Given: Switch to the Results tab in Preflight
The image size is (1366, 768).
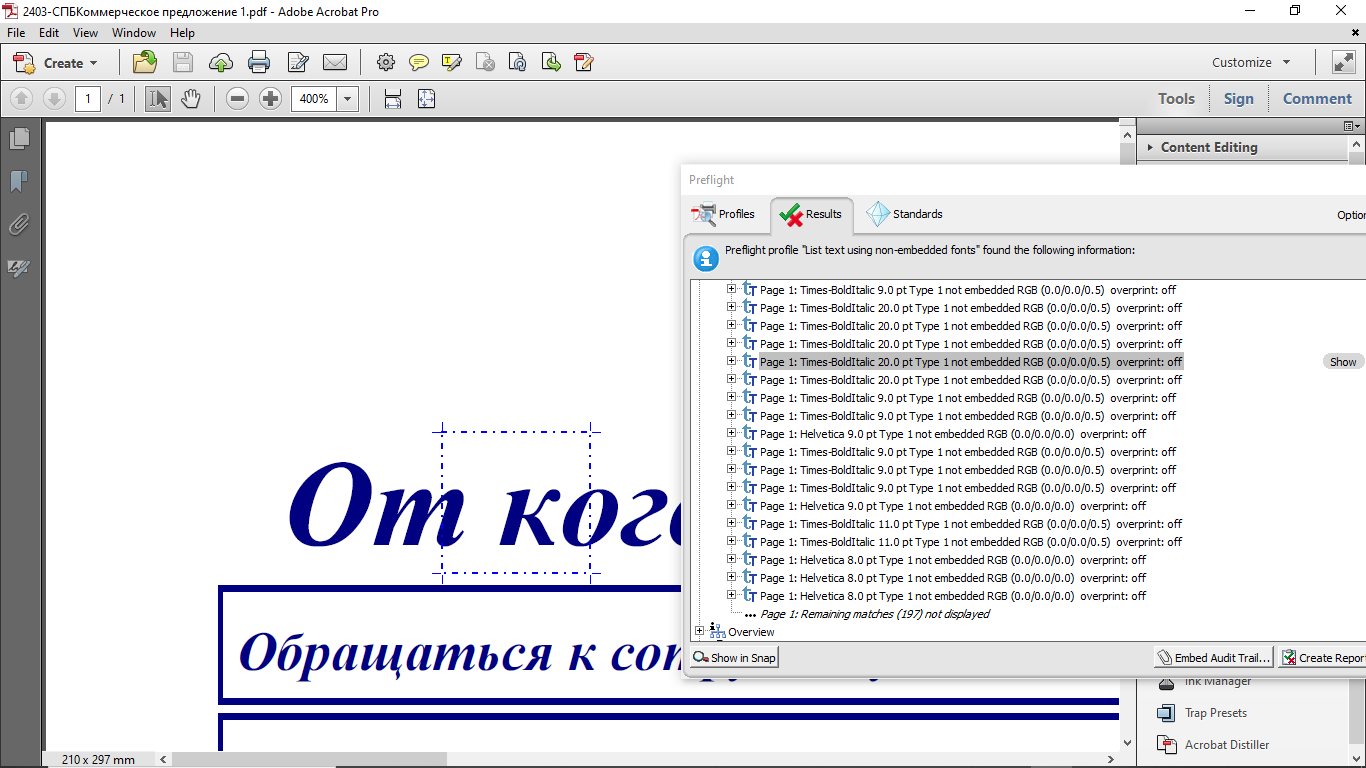Looking at the screenshot, I should click(x=811, y=214).
